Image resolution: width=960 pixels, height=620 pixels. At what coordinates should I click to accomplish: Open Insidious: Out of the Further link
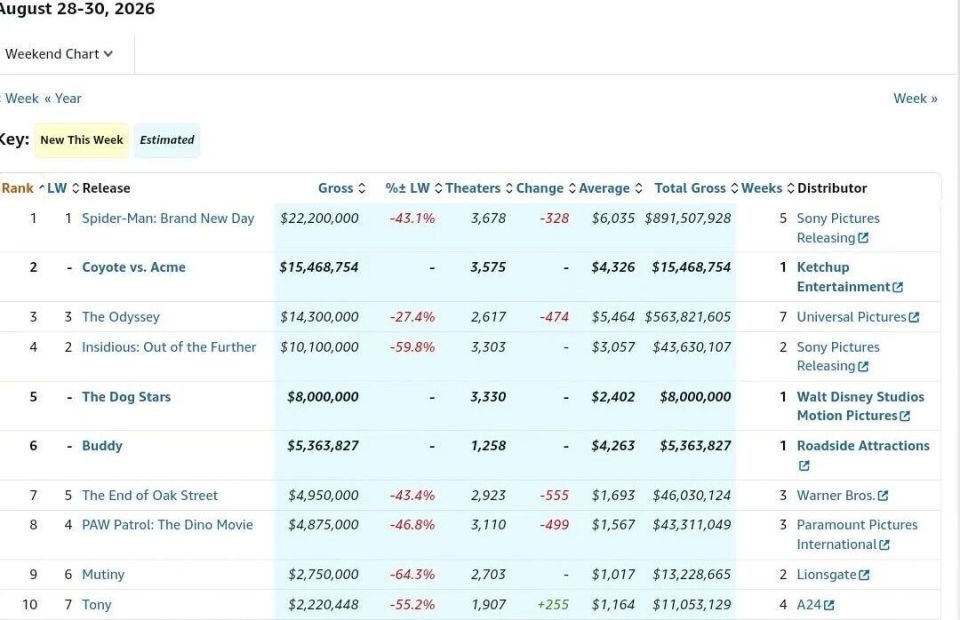coord(169,347)
